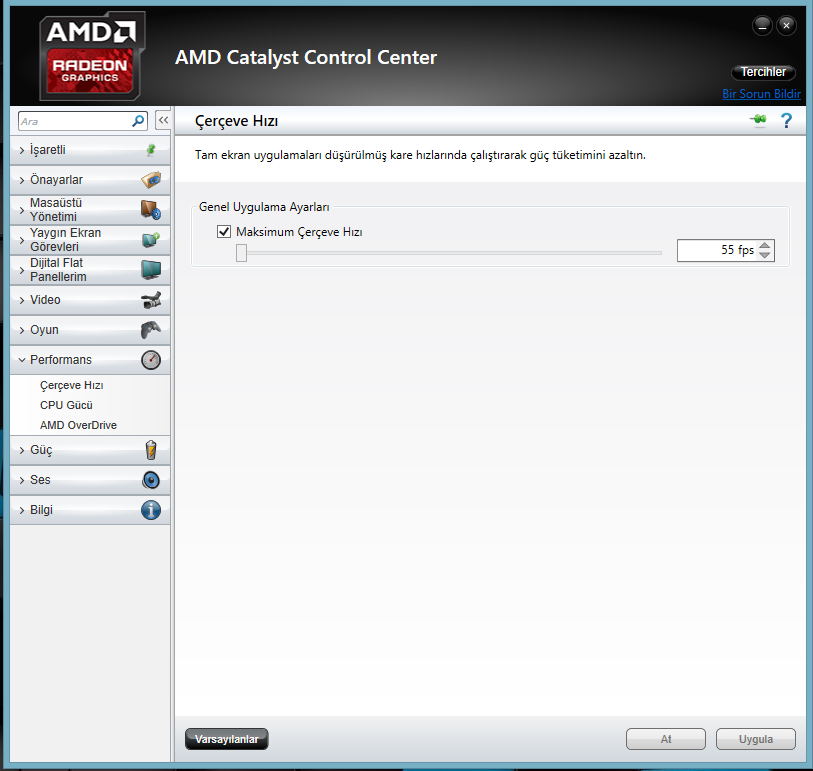The height and width of the screenshot is (771, 813).
Task: Minimize the Catalyst Control Center window
Action: pos(762,25)
